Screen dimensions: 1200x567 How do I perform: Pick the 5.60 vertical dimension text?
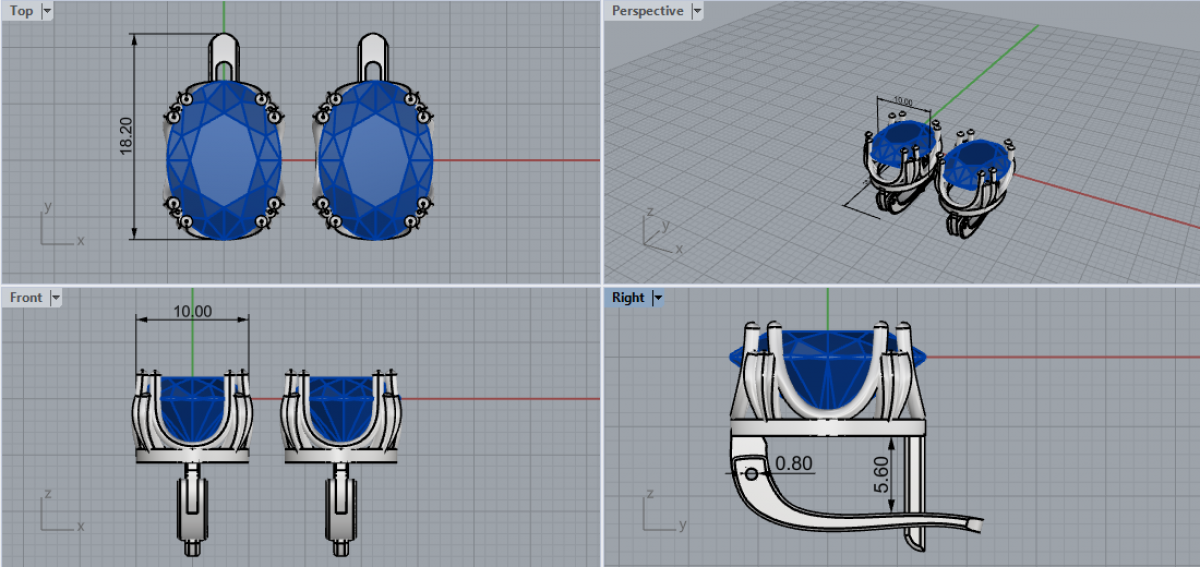[x=880, y=474]
